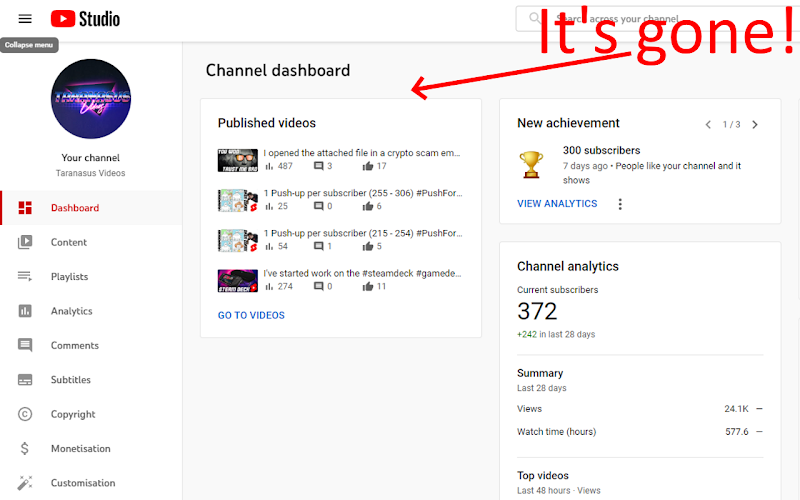
Task: Open achievement three-dot options menu
Action: click(x=620, y=204)
